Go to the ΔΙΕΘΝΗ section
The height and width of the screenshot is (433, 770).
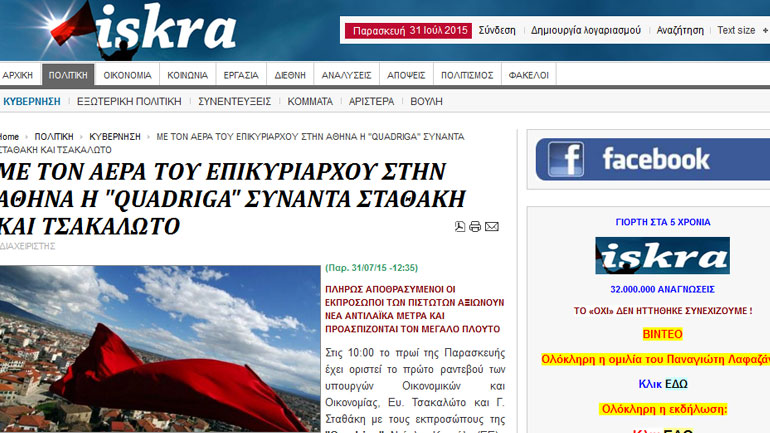point(290,75)
